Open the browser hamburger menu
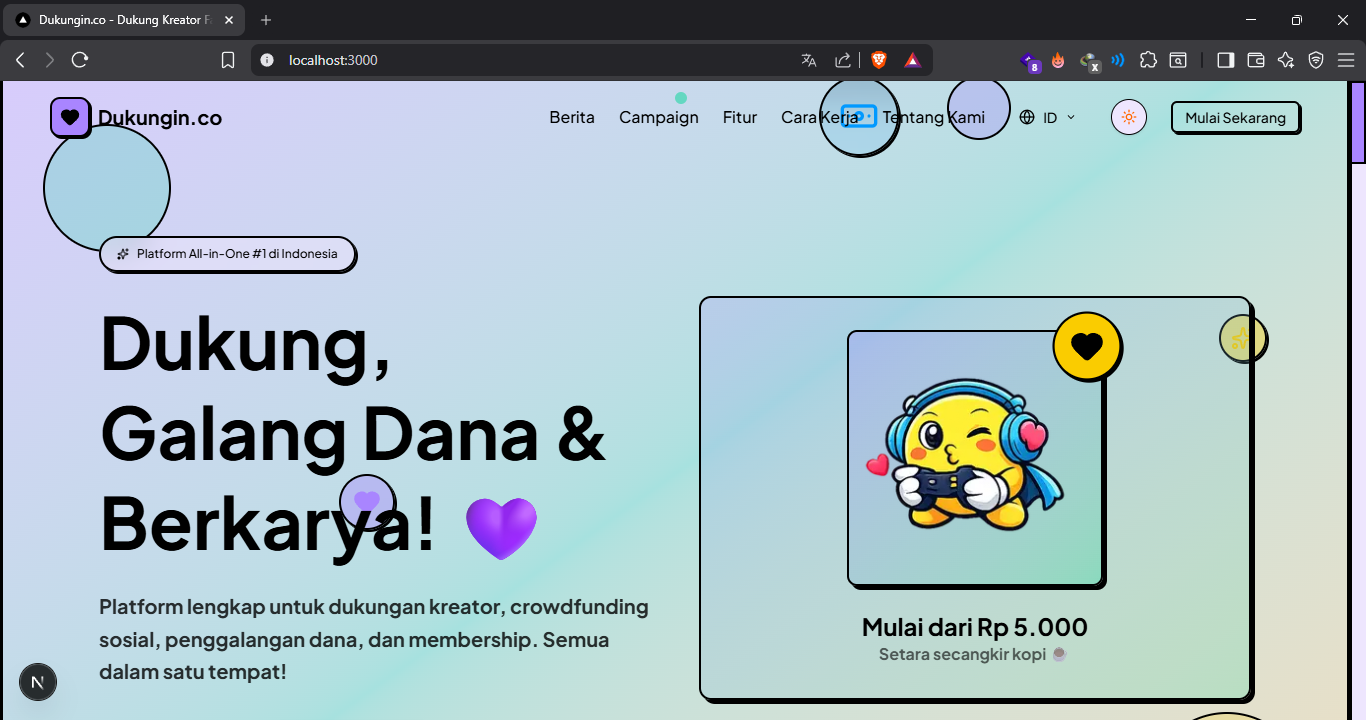The height and width of the screenshot is (720, 1366). click(x=1346, y=60)
